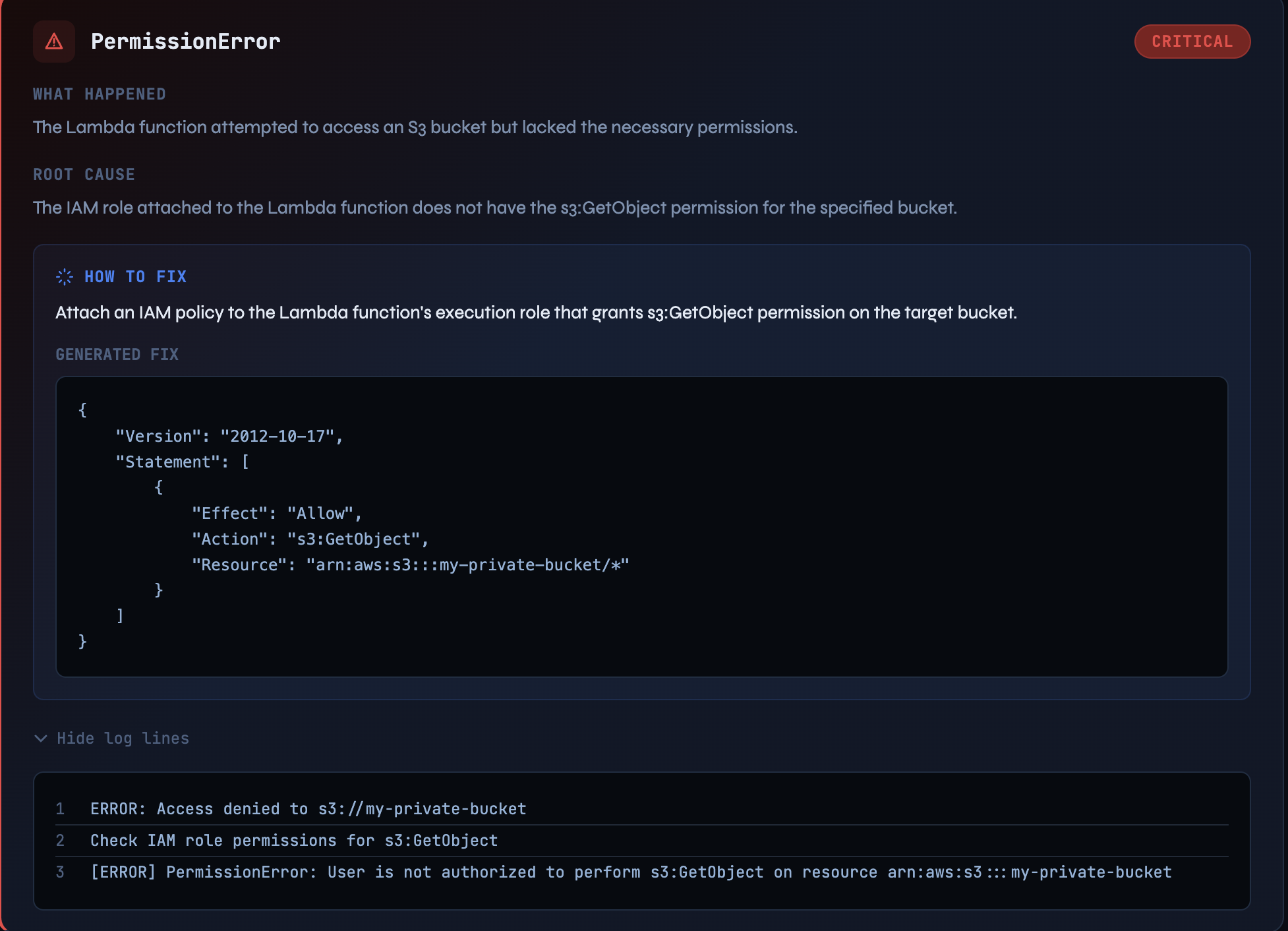Select log line 2 Check IAM role
This screenshot has width=1288, height=931.
tap(293, 841)
